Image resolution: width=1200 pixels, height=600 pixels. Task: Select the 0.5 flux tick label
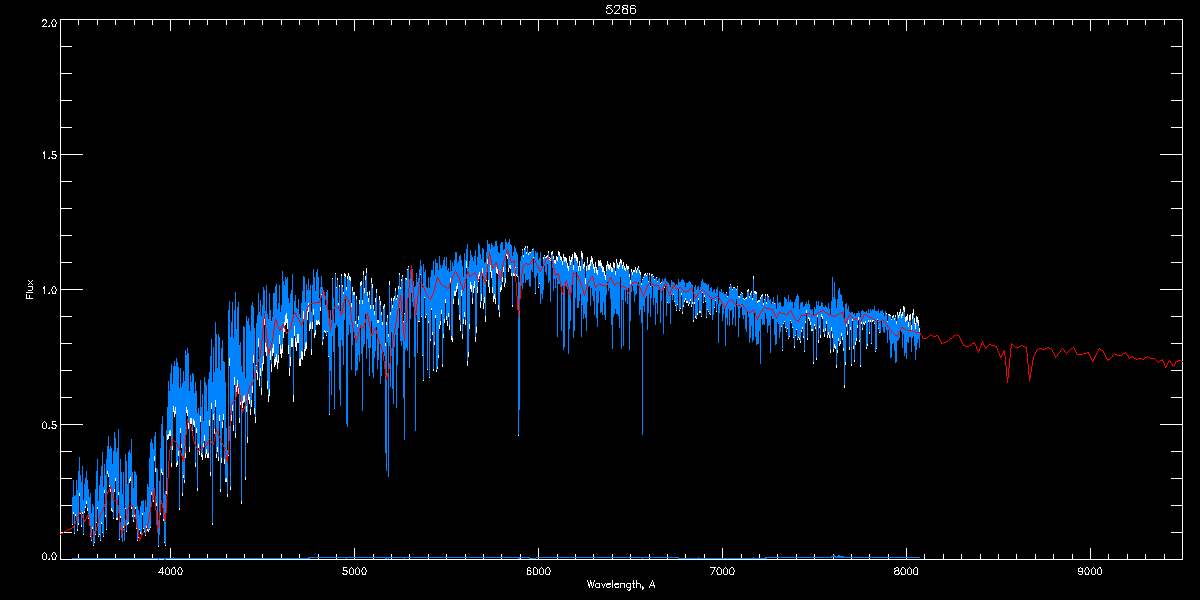[48, 424]
